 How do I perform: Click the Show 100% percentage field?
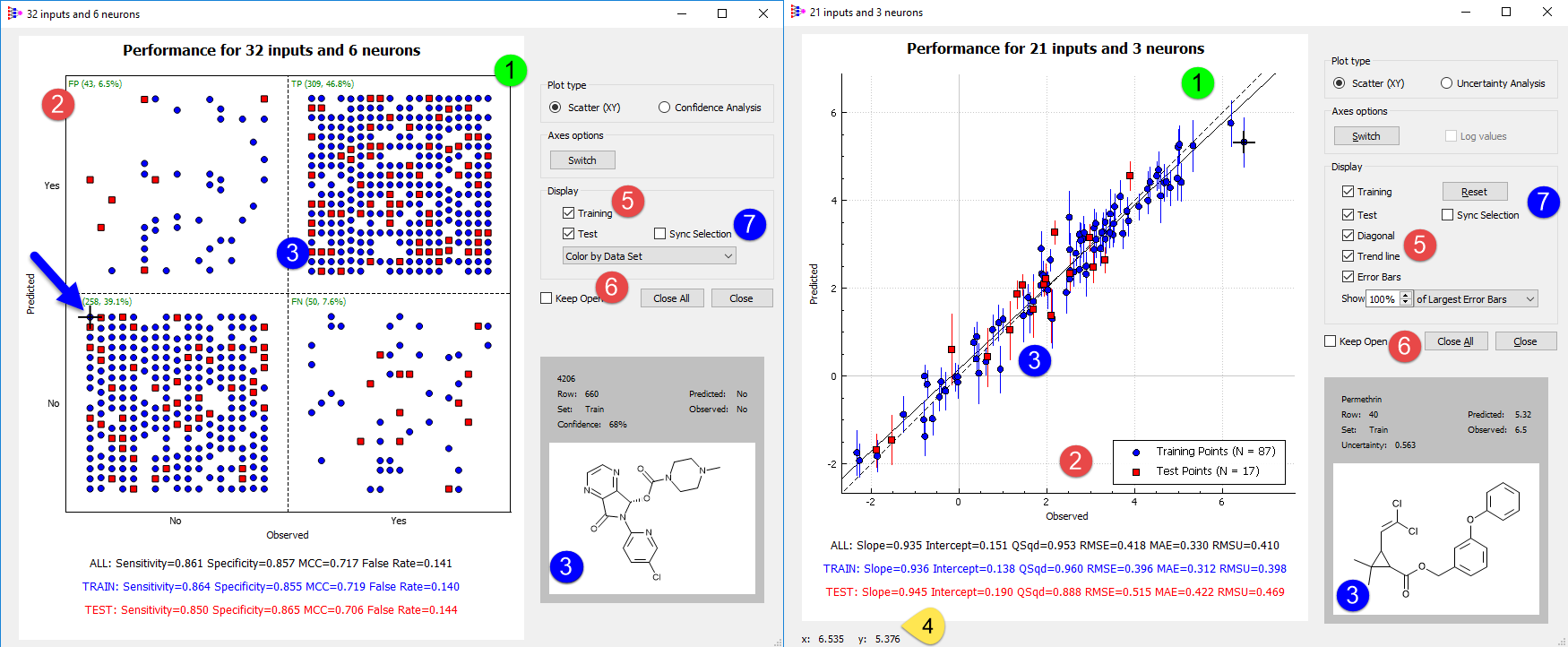pyautogui.click(x=1383, y=299)
